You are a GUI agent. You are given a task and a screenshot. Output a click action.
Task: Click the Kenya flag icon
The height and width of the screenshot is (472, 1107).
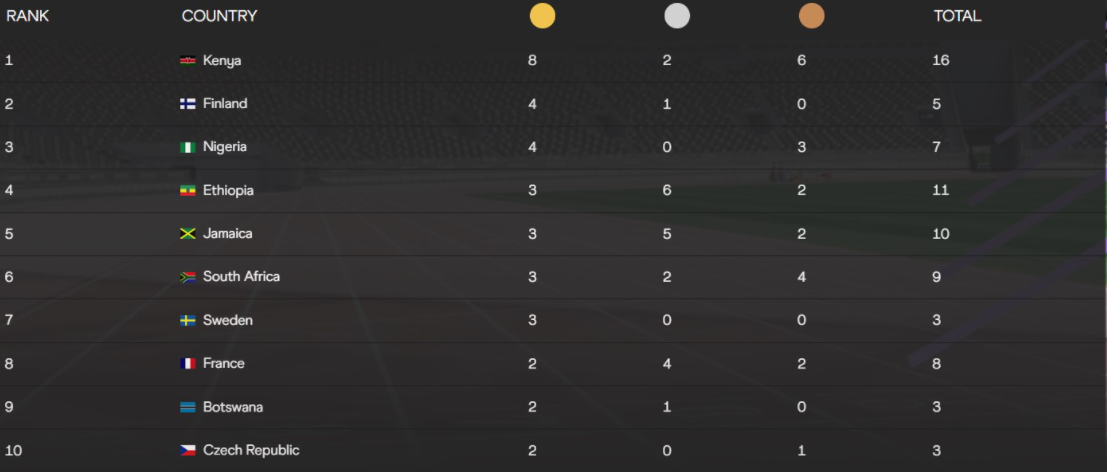[x=188, y=61]
